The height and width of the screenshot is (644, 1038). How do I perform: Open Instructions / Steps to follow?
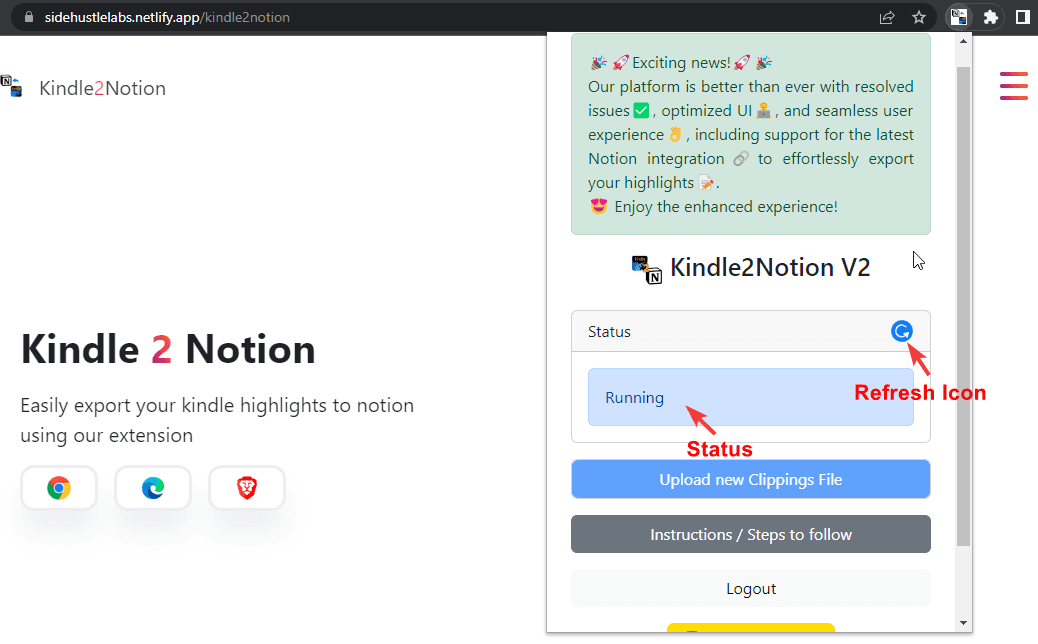[x=751, y=534]
